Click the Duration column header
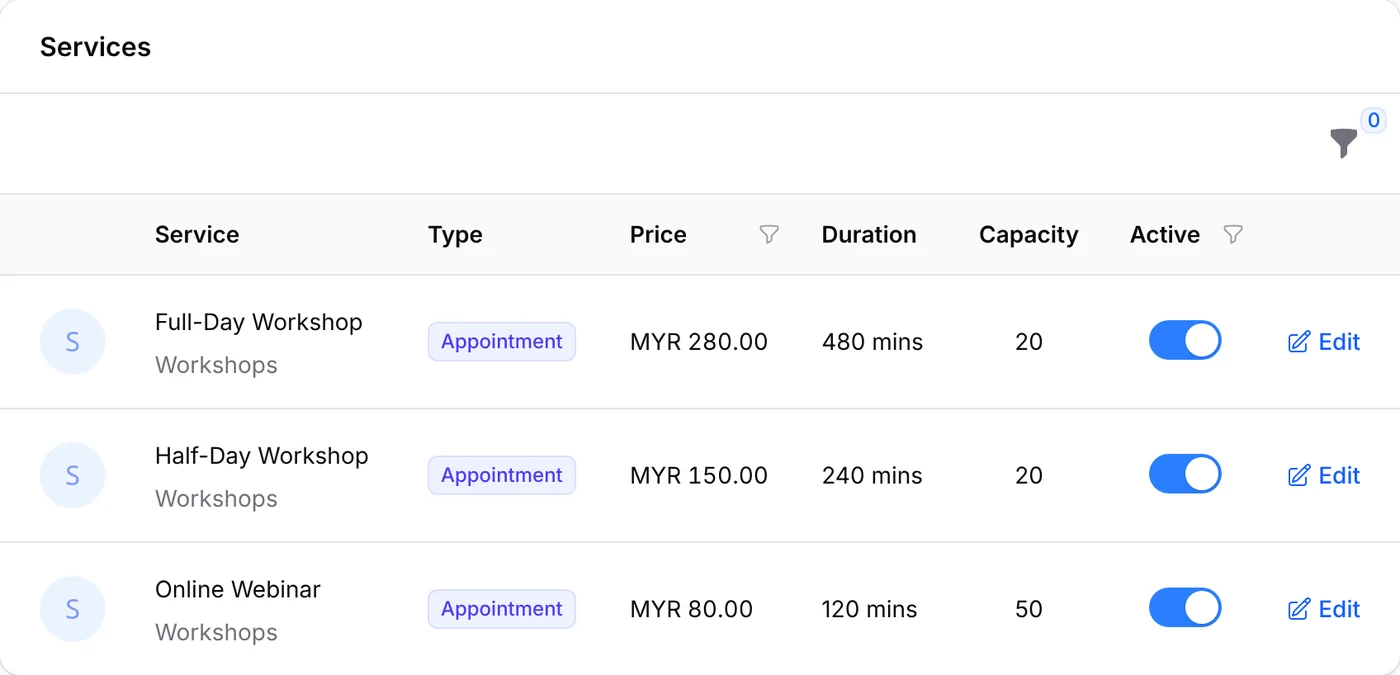 (x=869, y=235)
